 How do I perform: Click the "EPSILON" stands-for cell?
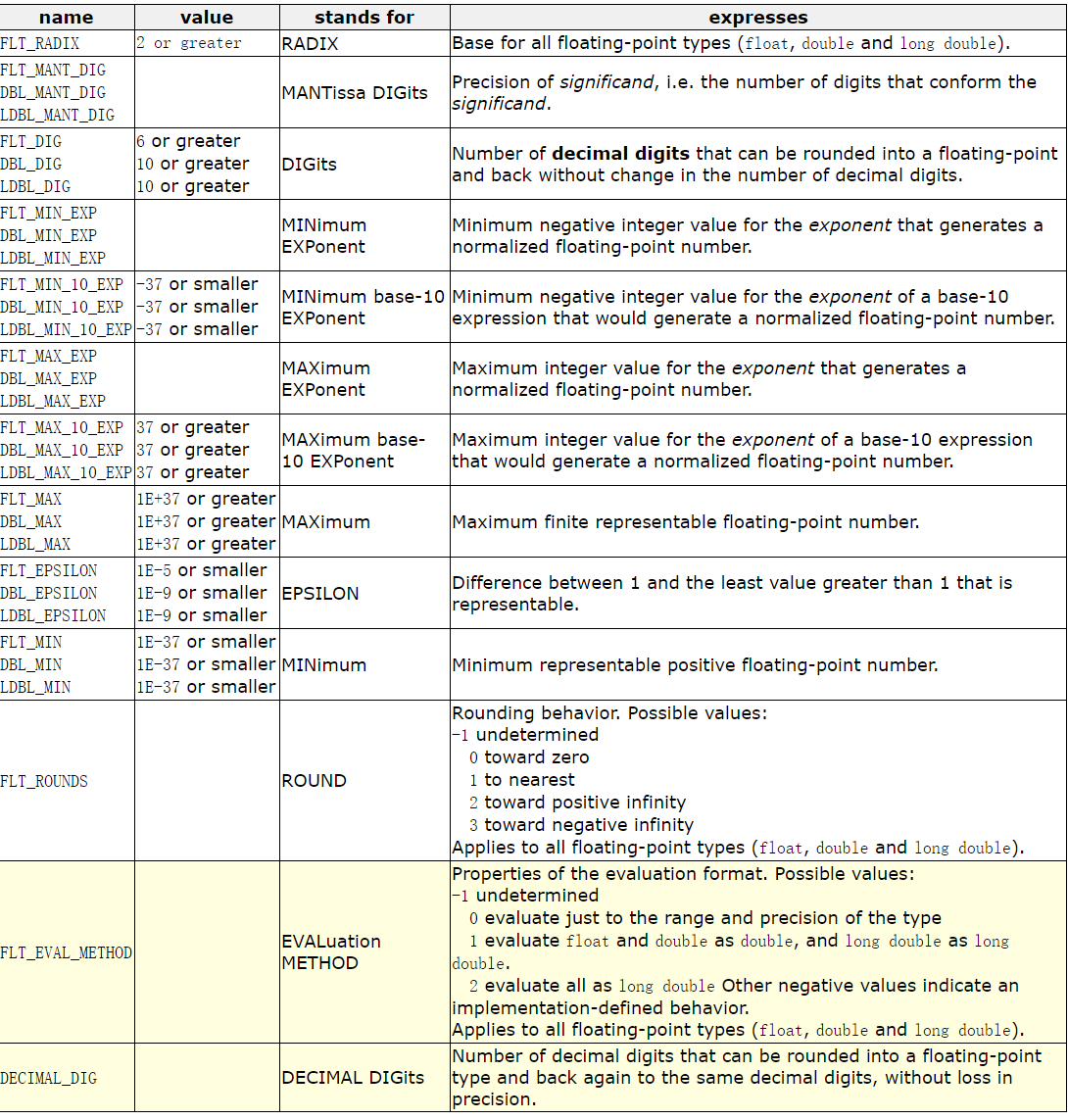click(320, 594)
